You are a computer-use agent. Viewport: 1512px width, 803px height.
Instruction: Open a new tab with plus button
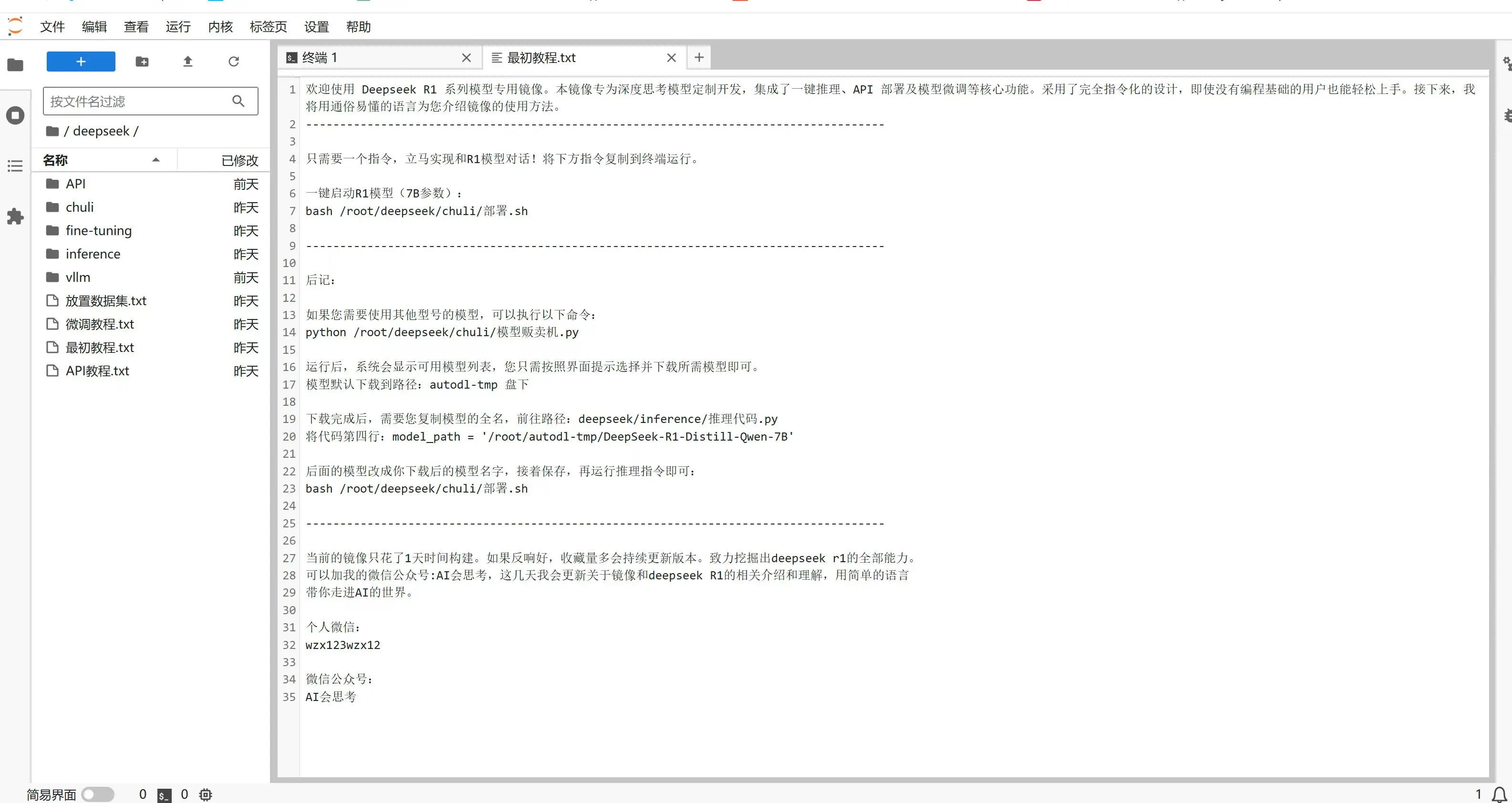[698, 58]
